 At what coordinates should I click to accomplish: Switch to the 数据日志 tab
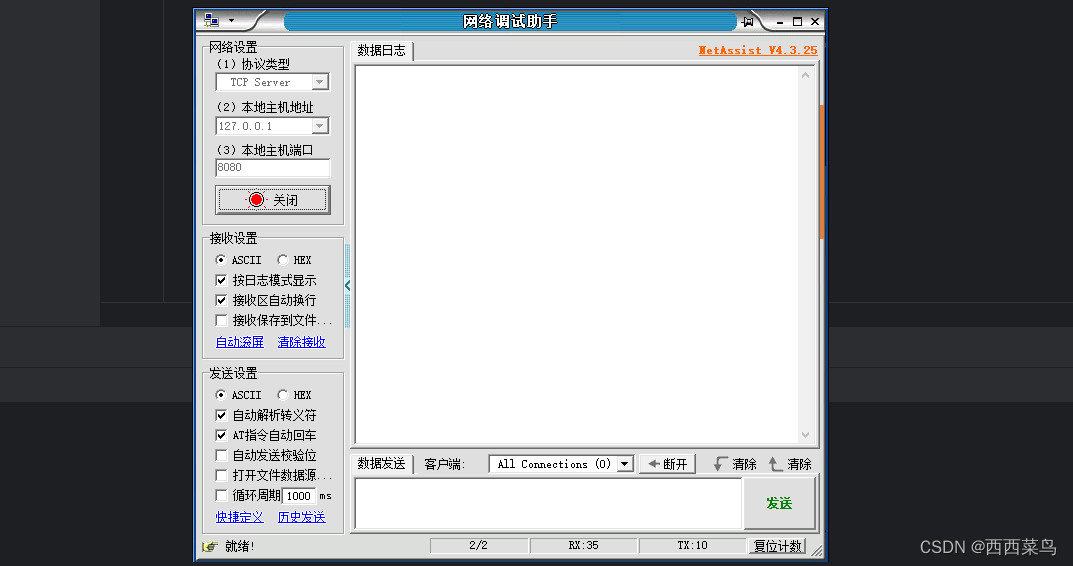tap(381, 51)
